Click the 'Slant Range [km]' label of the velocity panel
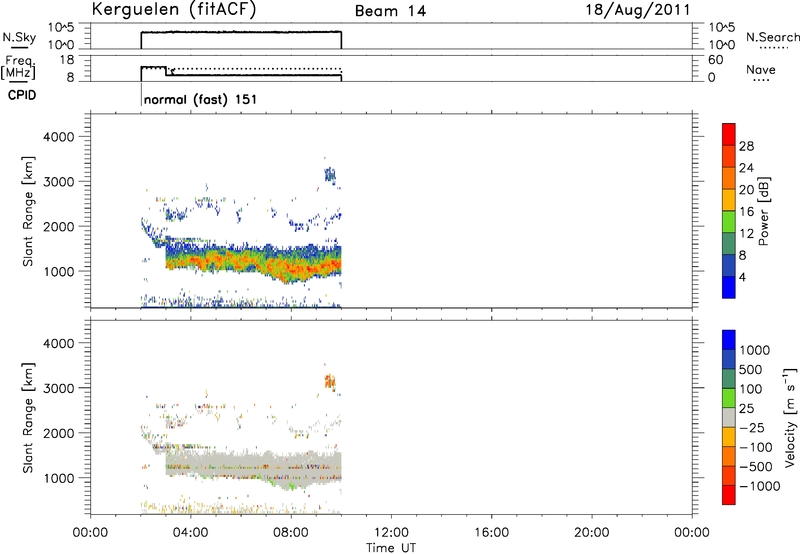Viewport: 800px width, 554px height. click(x=28, y=418)
